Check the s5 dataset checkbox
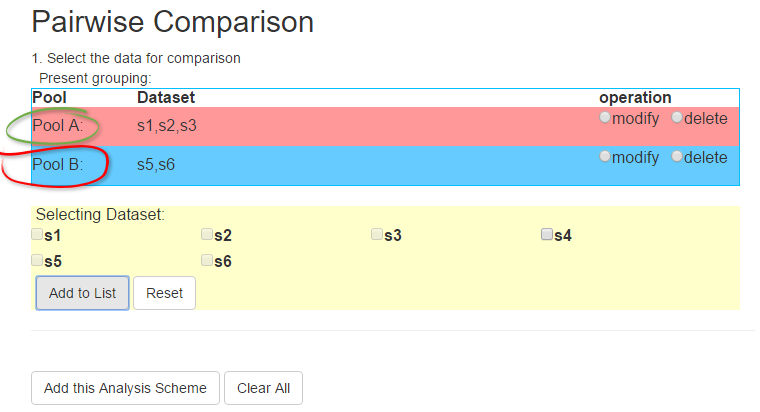Image resolution: width=760 pixels, height=412 pixels. (37, 260)
